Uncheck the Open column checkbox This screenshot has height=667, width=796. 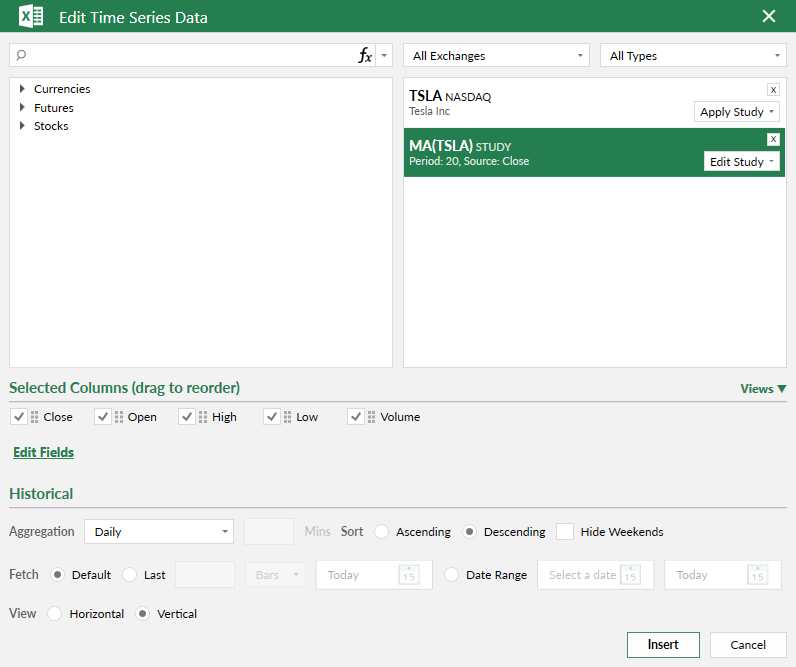pos(103,417)
